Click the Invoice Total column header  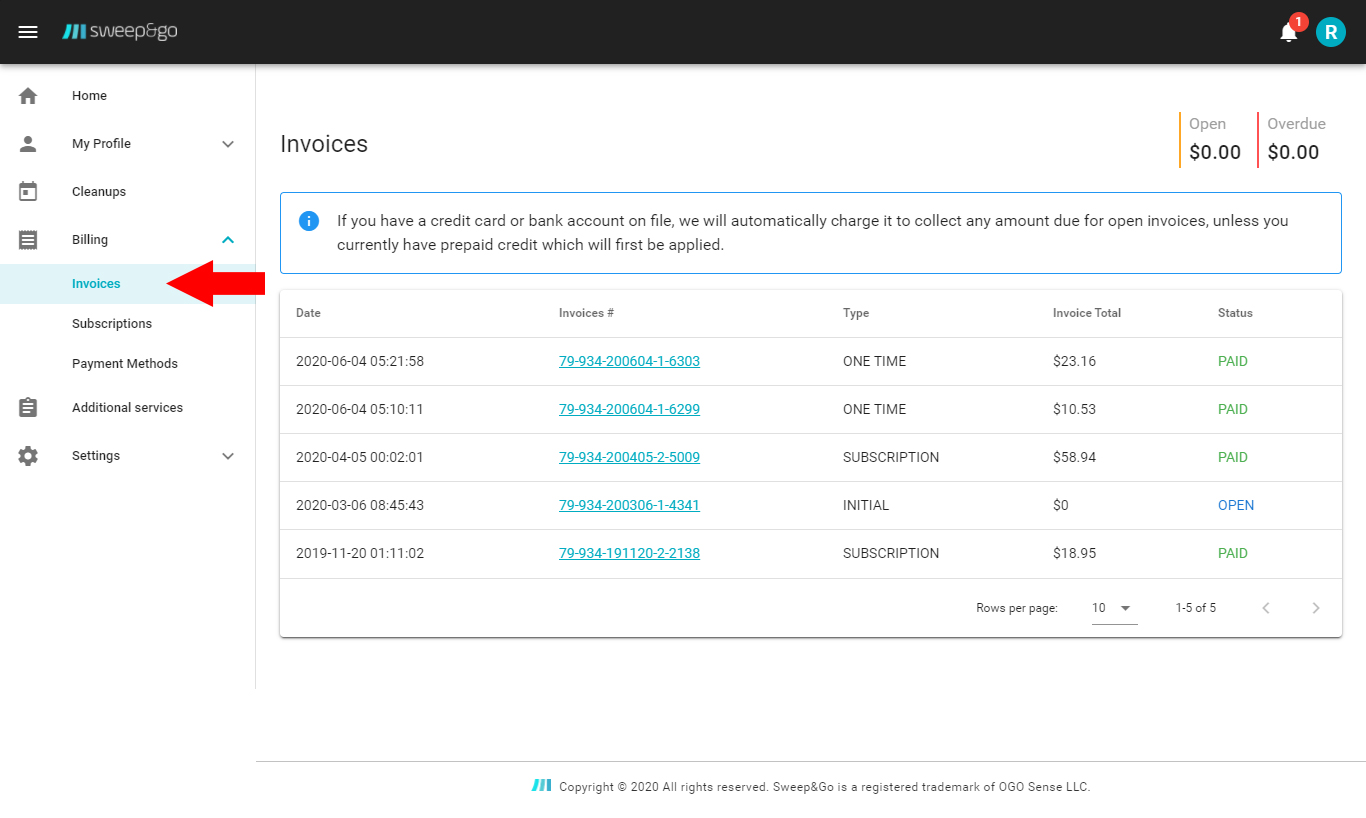(x=1087, y=313)
